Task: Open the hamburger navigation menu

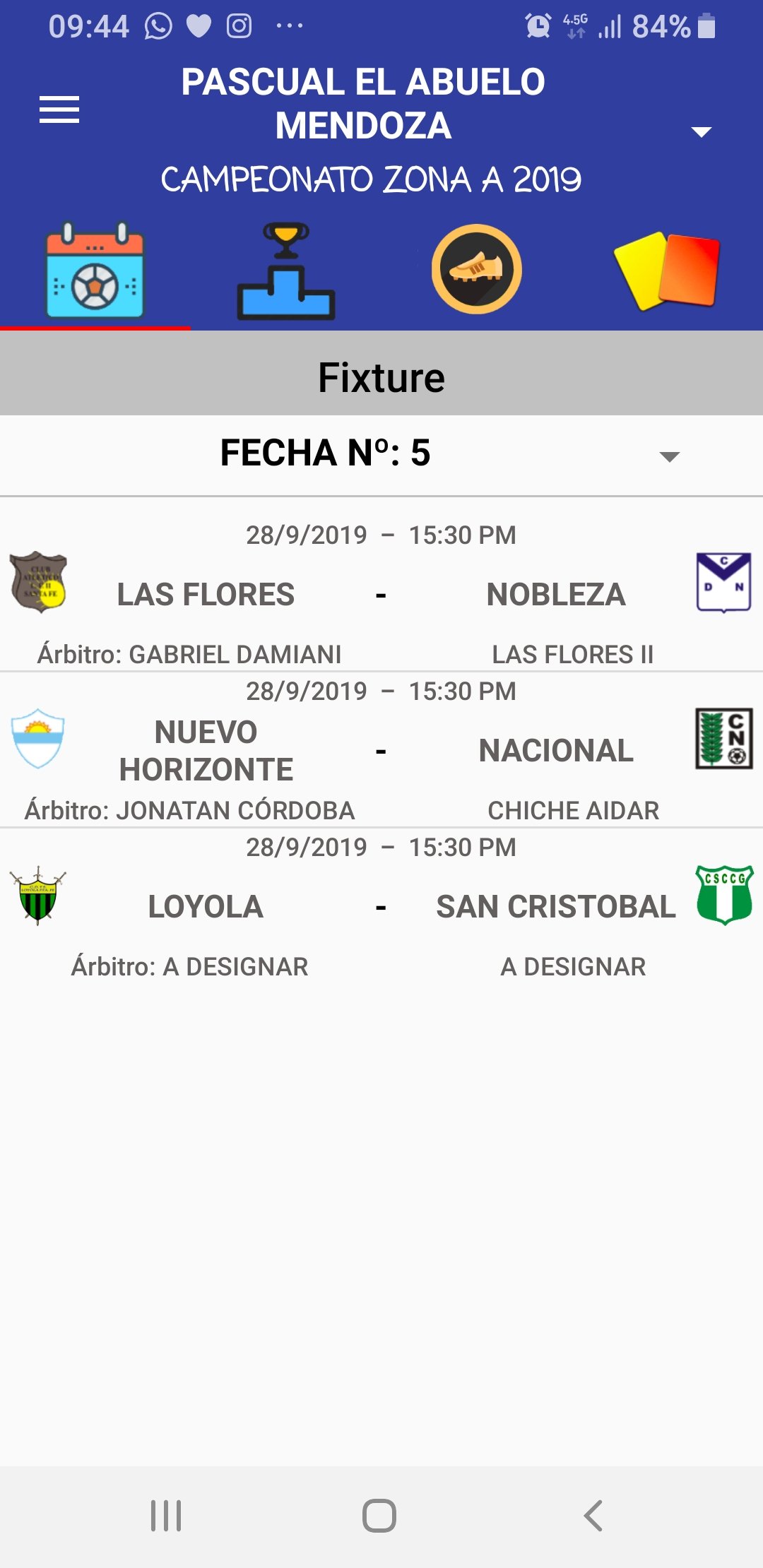Action: click(59, 109)
